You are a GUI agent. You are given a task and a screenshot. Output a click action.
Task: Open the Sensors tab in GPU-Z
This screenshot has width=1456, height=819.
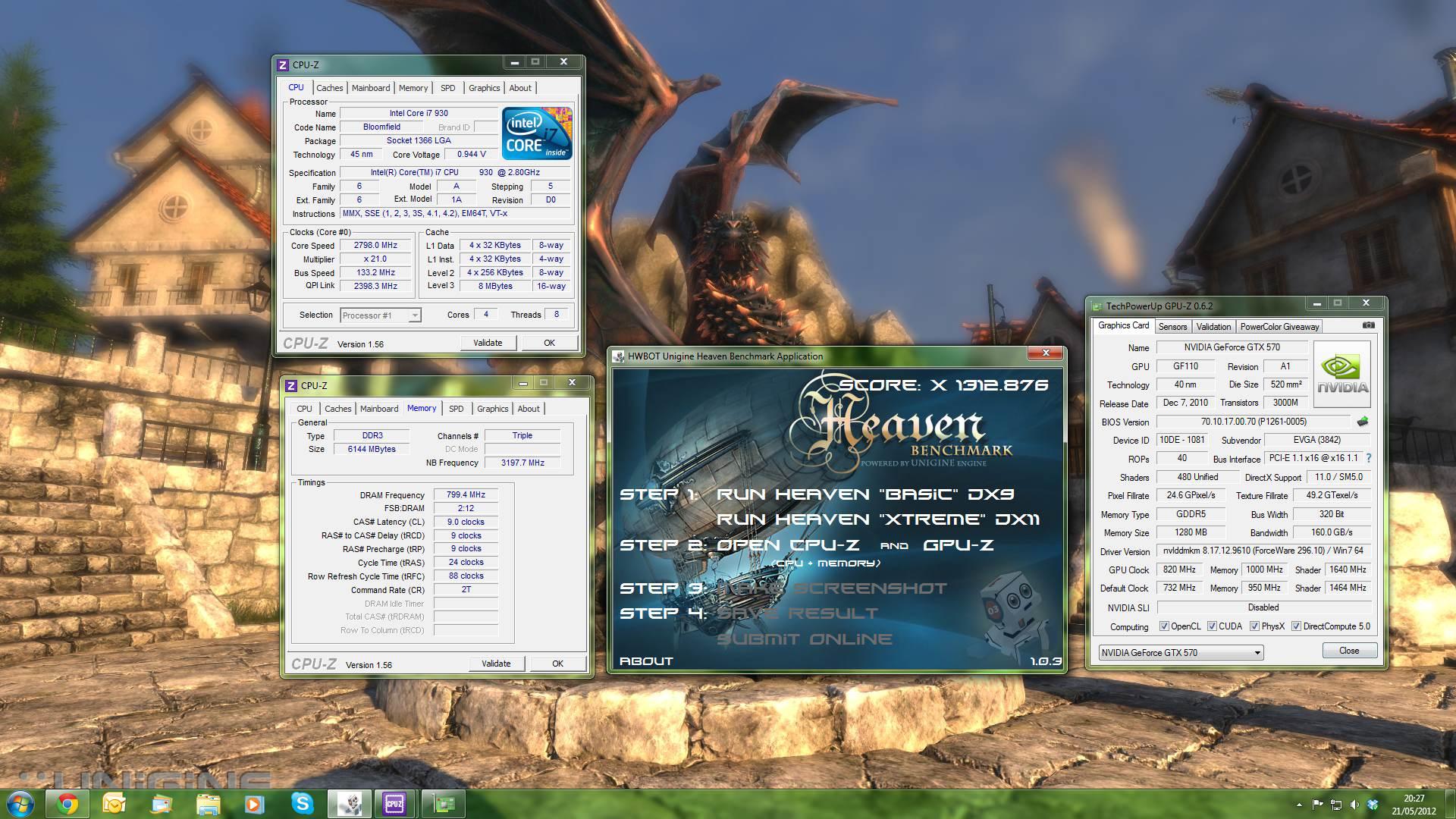pyautogui.click(x=1172, y=327)
